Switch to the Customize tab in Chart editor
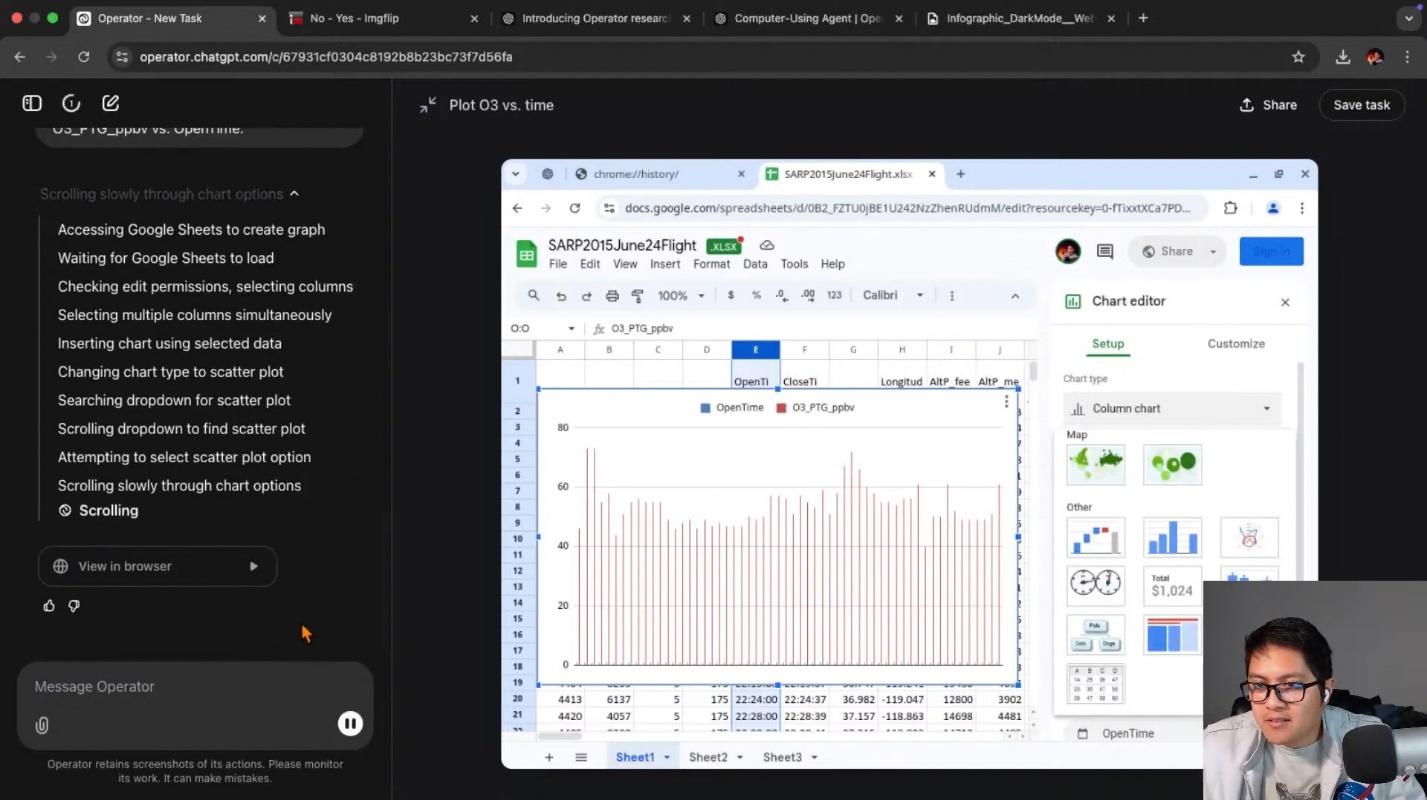This screenshot has width=1427, height=800. (1236, 343)
